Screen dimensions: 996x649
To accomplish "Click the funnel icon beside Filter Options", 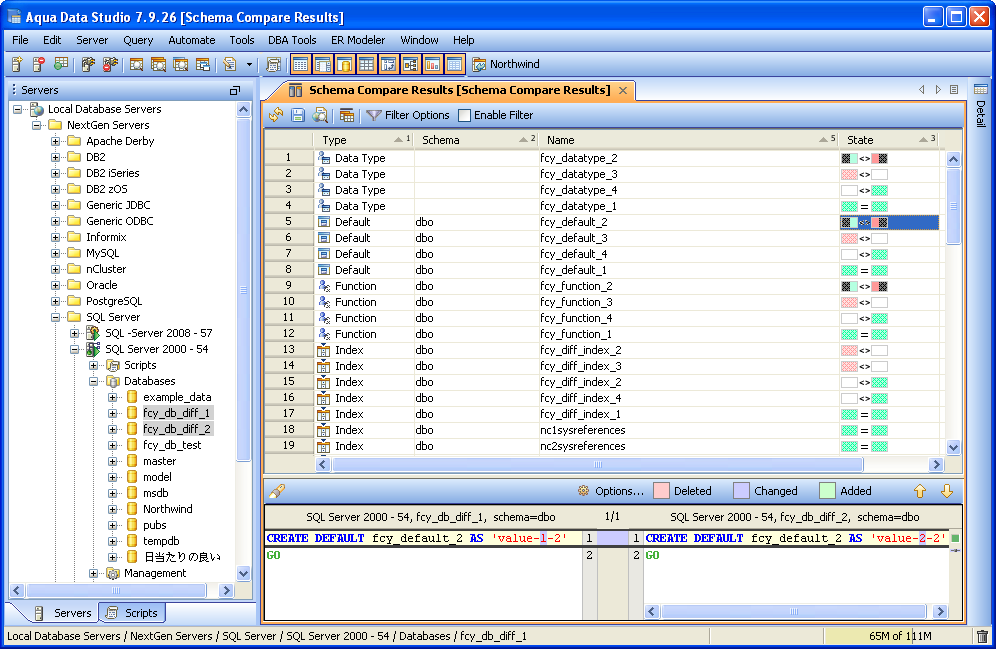I will tap(374, 115).
